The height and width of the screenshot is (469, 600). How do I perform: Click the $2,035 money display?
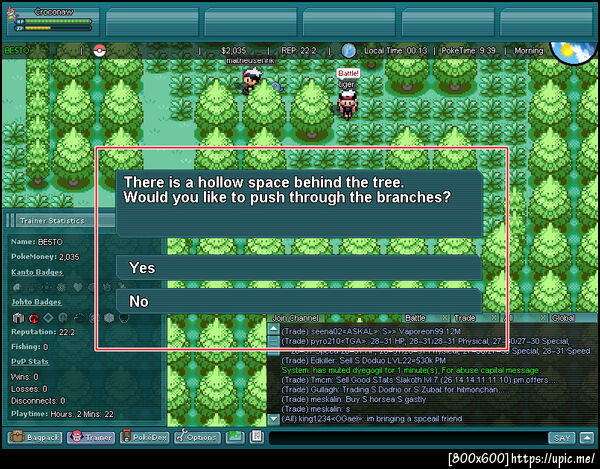point(234,50)
